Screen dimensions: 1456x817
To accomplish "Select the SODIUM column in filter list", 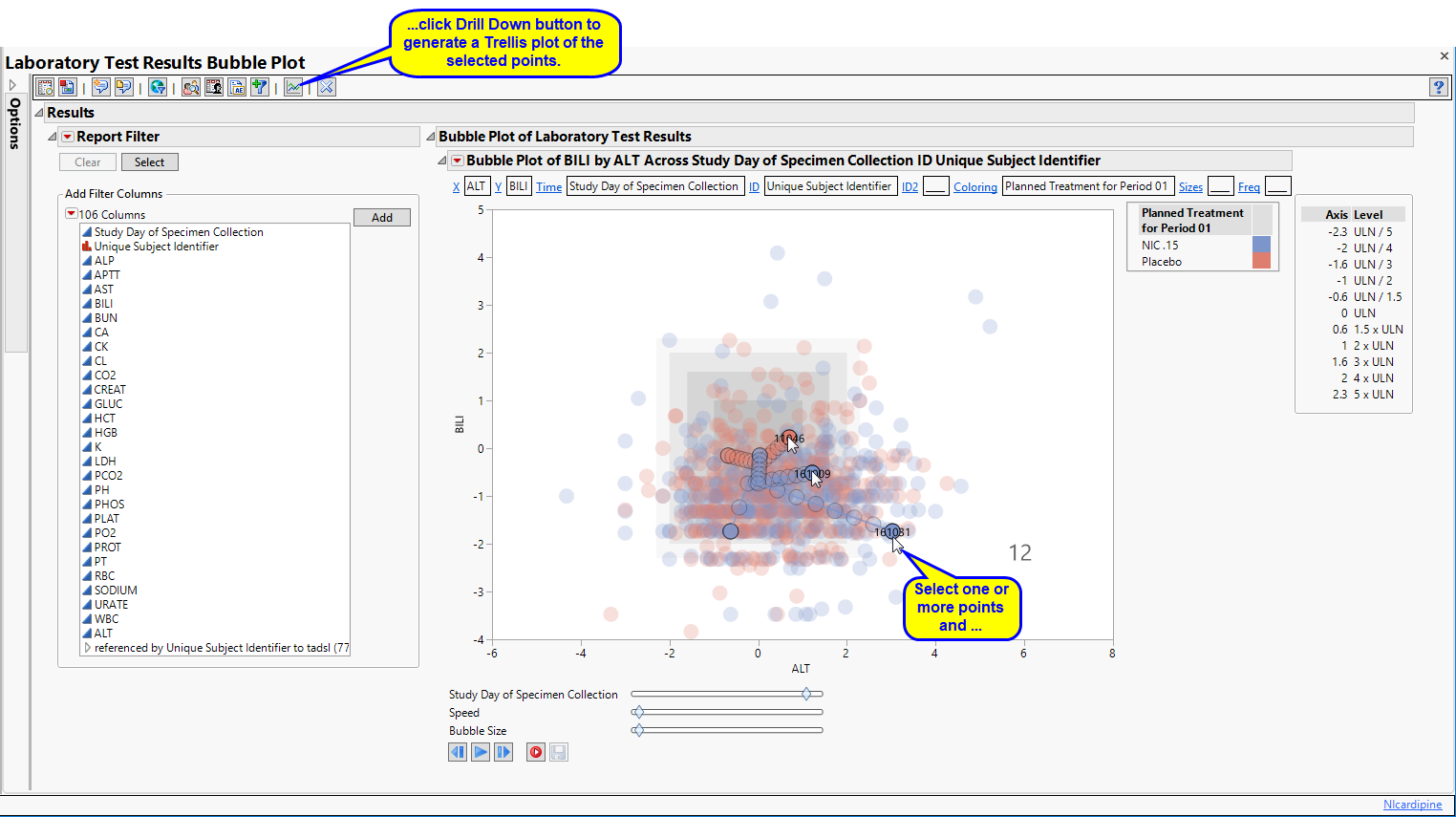I will [x=116, y=591].
